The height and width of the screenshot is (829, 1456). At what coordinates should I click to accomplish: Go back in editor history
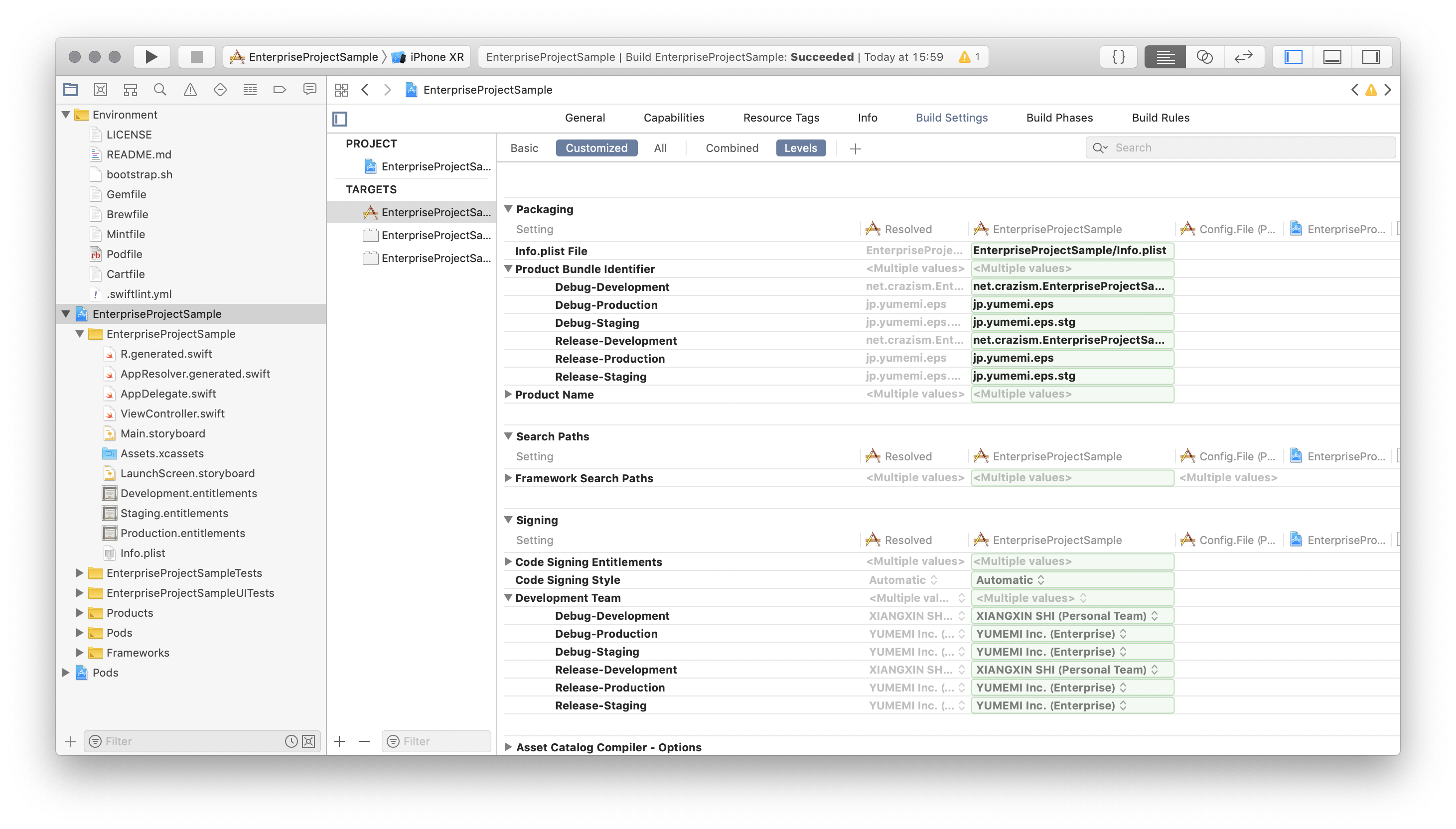click(x=365, y=89)
